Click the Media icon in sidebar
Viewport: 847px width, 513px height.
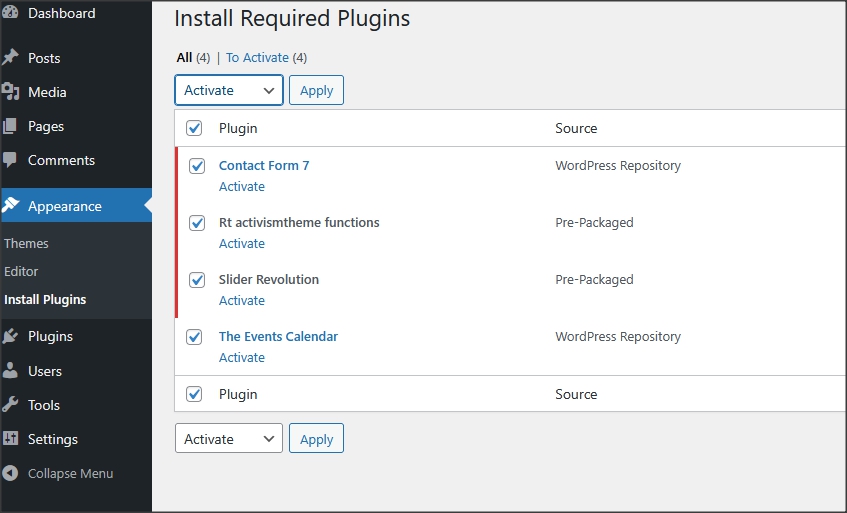click(x=11, y=92)
